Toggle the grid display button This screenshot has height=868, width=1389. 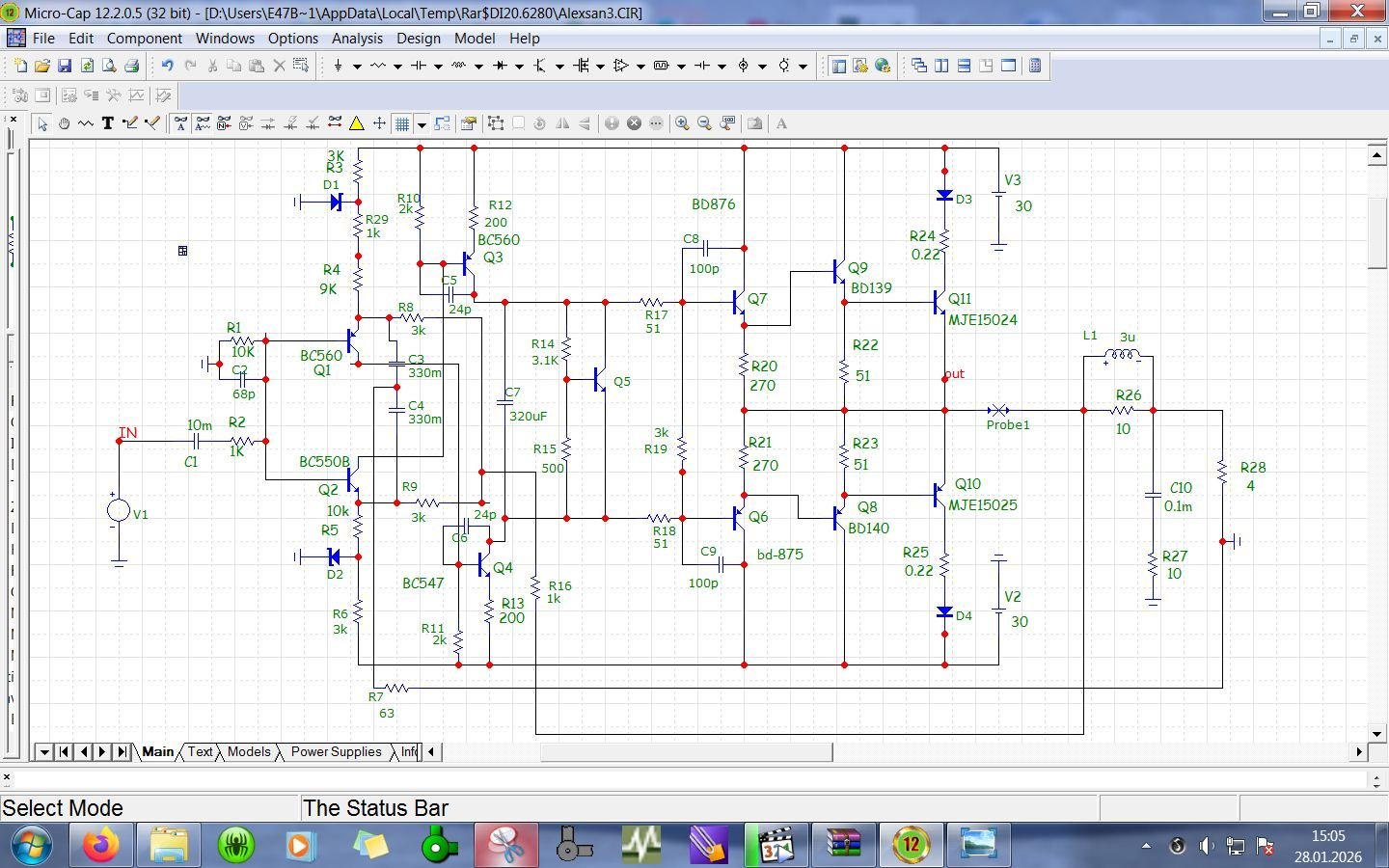(x=402, y=123)
